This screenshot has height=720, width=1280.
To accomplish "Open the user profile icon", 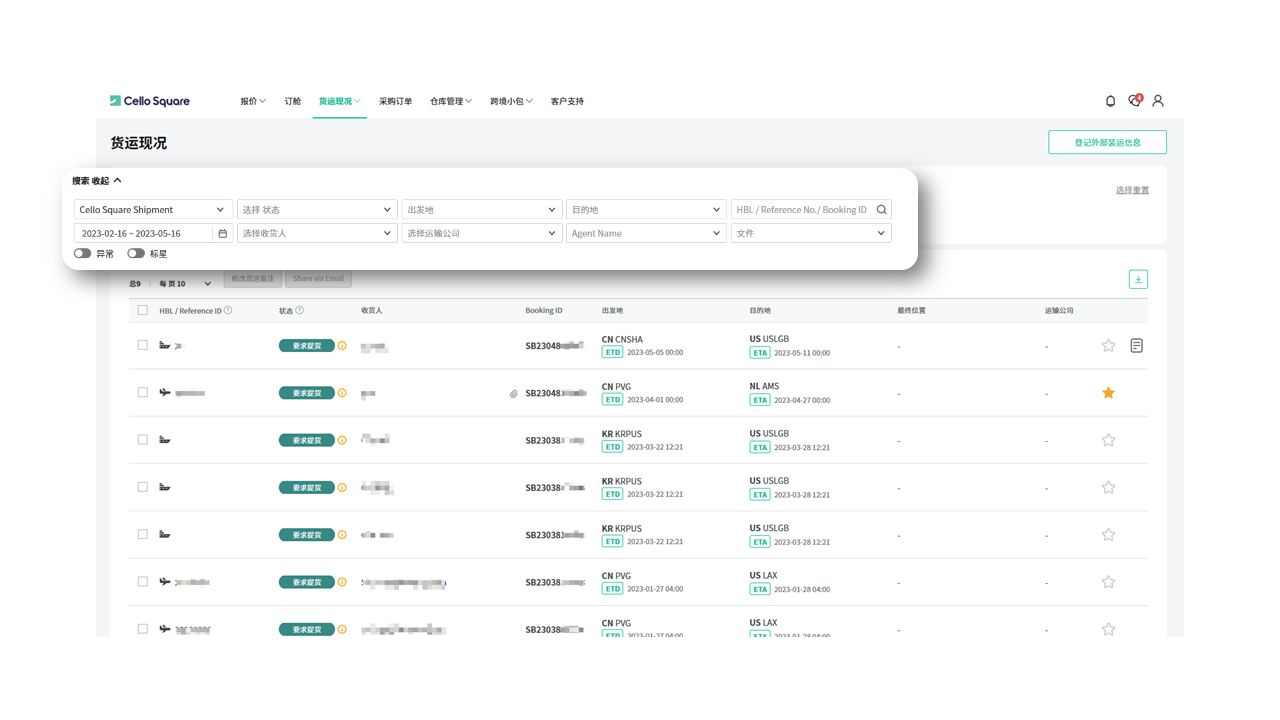I will tap(1158, 101).
